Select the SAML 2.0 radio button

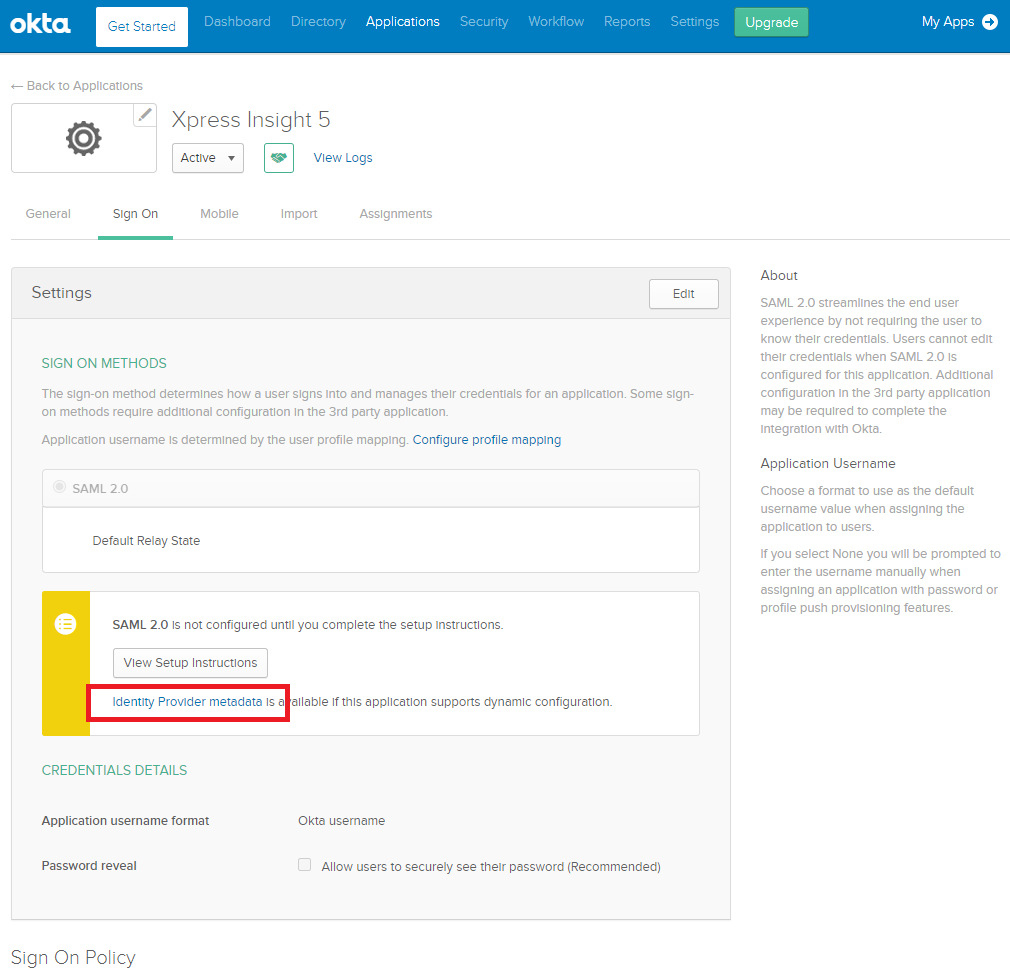60,487
